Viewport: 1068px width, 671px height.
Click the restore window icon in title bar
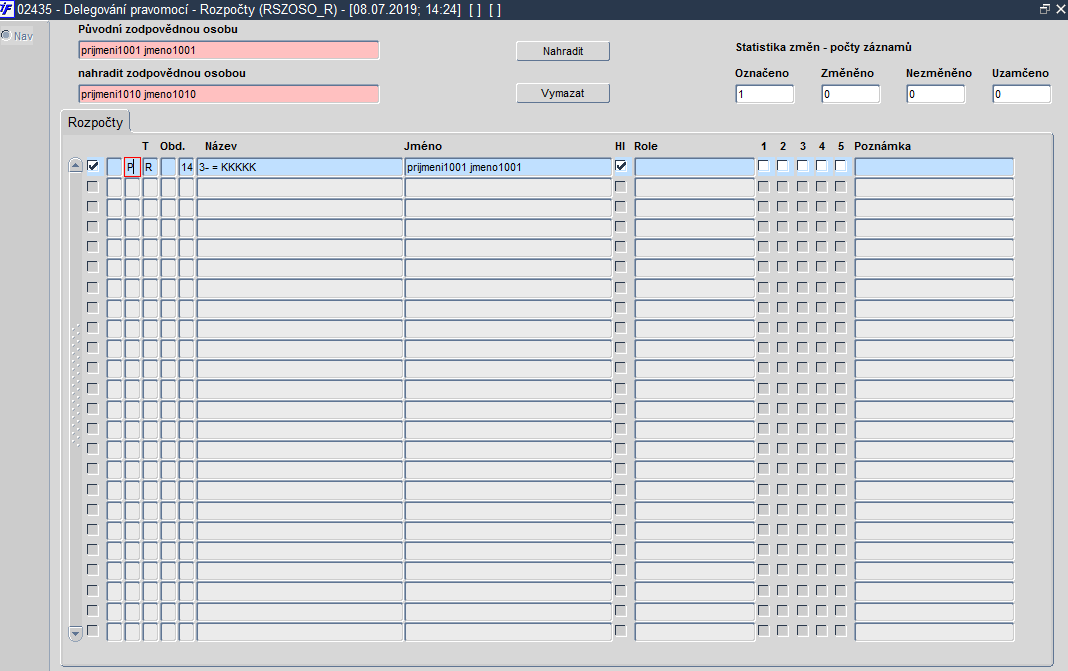pyautogui.click(x=1044, y=9)
